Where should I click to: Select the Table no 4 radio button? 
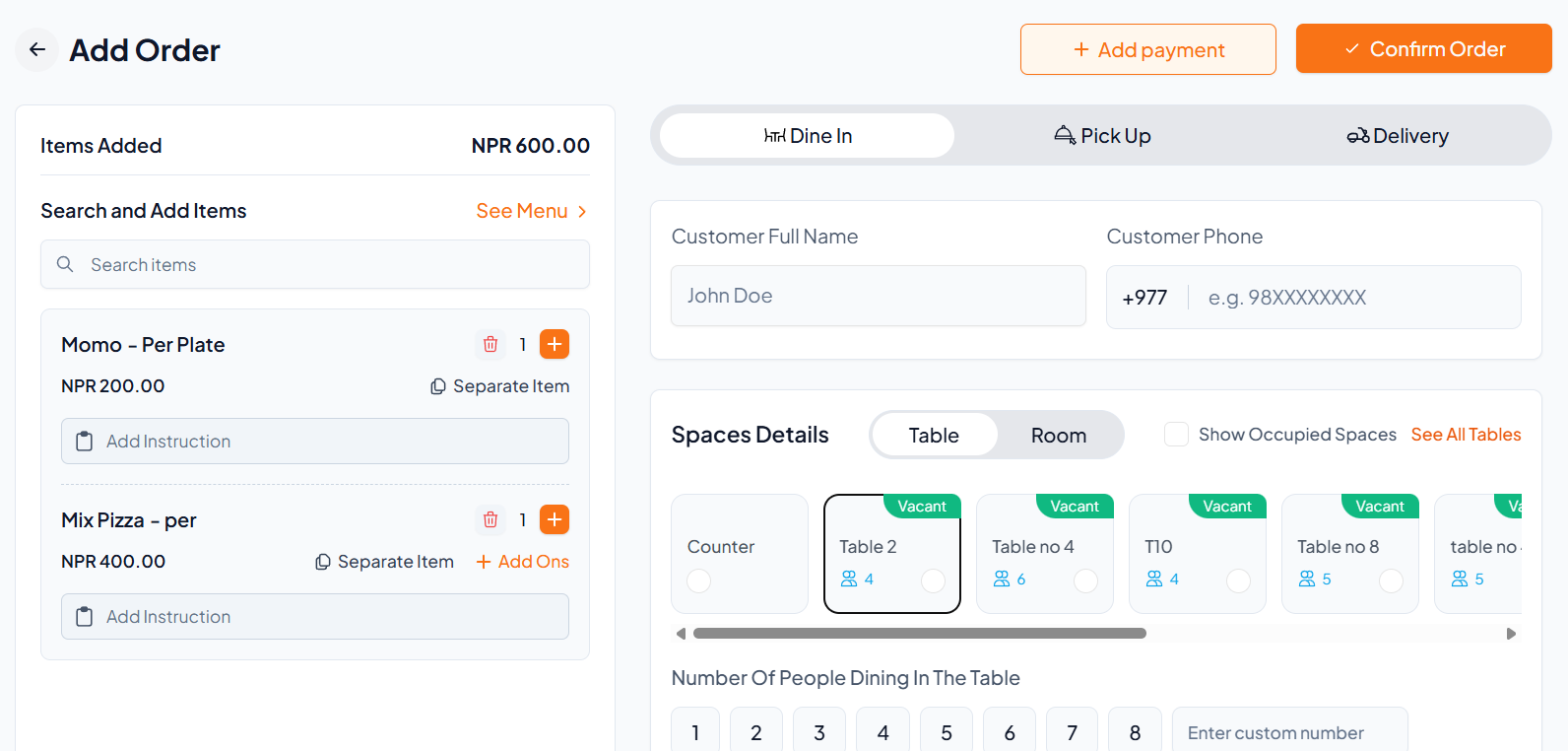point(1085,581)
